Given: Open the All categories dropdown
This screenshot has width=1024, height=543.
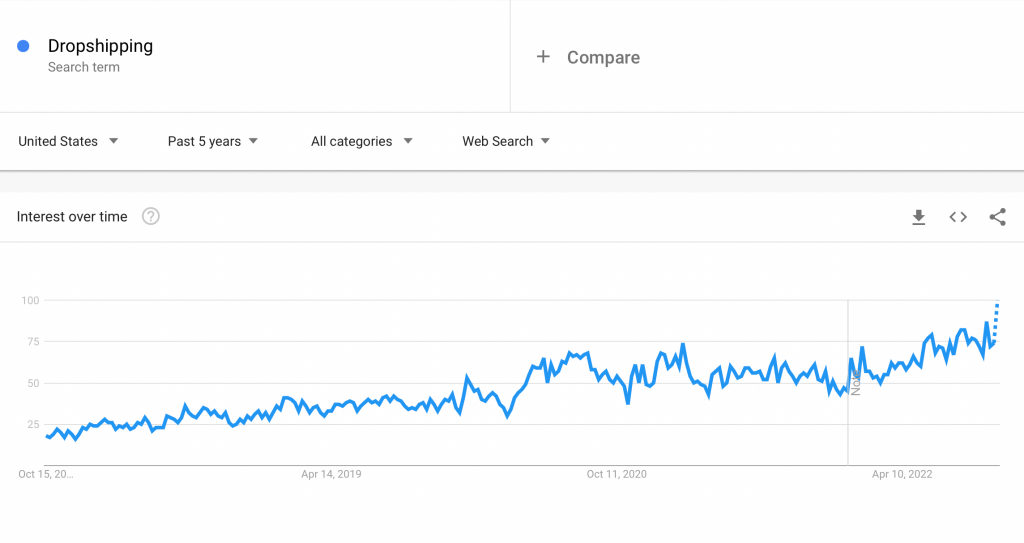Looking at the screenshot, I should [362, 141].
